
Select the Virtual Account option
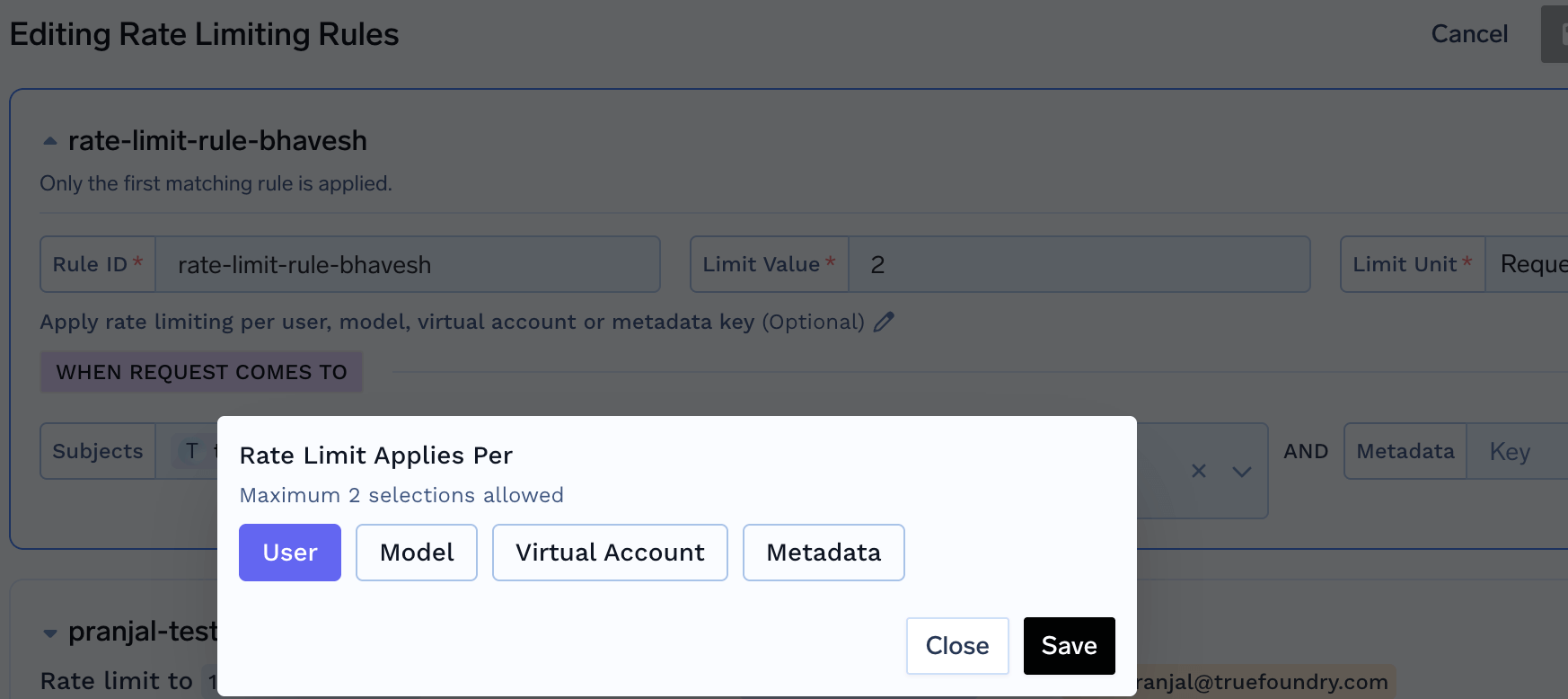pyautogui.click(x=610, y=552)
